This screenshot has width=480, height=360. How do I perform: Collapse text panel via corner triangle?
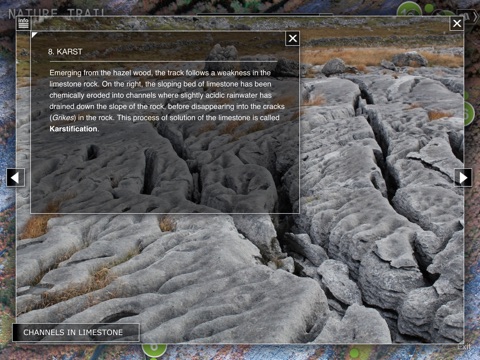(34, 34)
